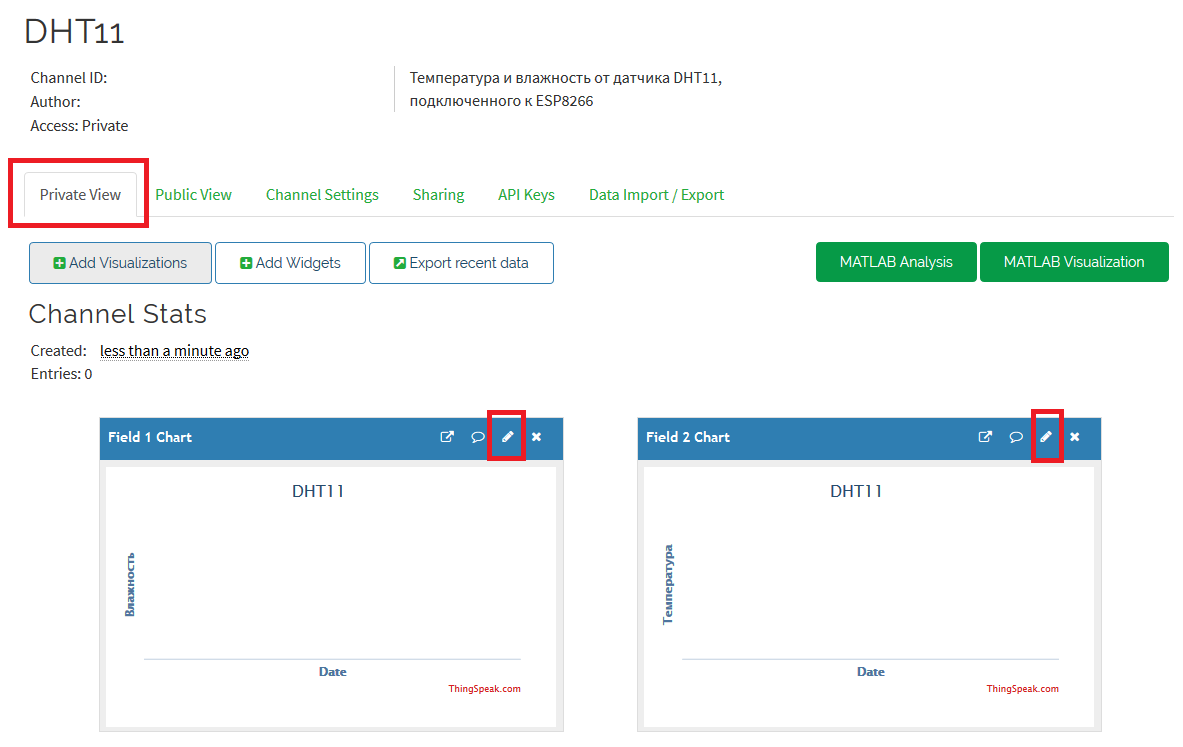Click the 'less than a minute ago' timestamp
Image resolution: width=1183 pixels, height=747 pixels.
174,351
